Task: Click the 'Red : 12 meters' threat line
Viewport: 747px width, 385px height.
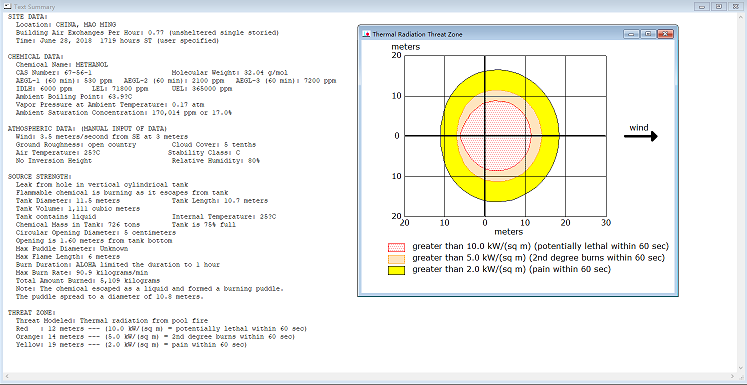Action: [161, 329]
